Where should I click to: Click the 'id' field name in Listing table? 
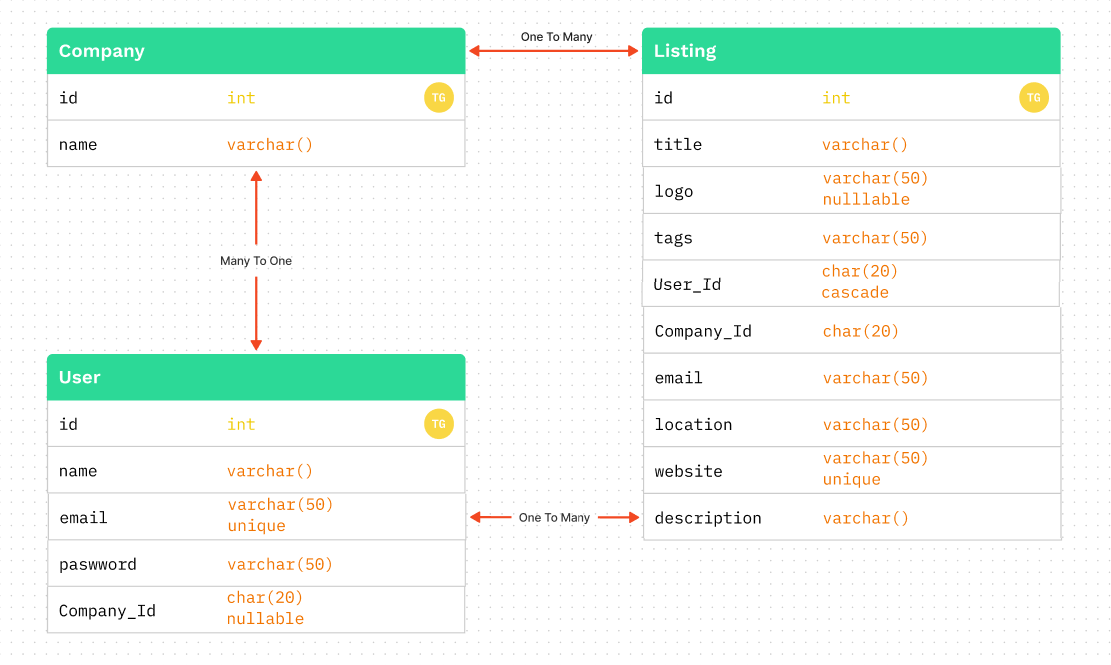[663, 98]
